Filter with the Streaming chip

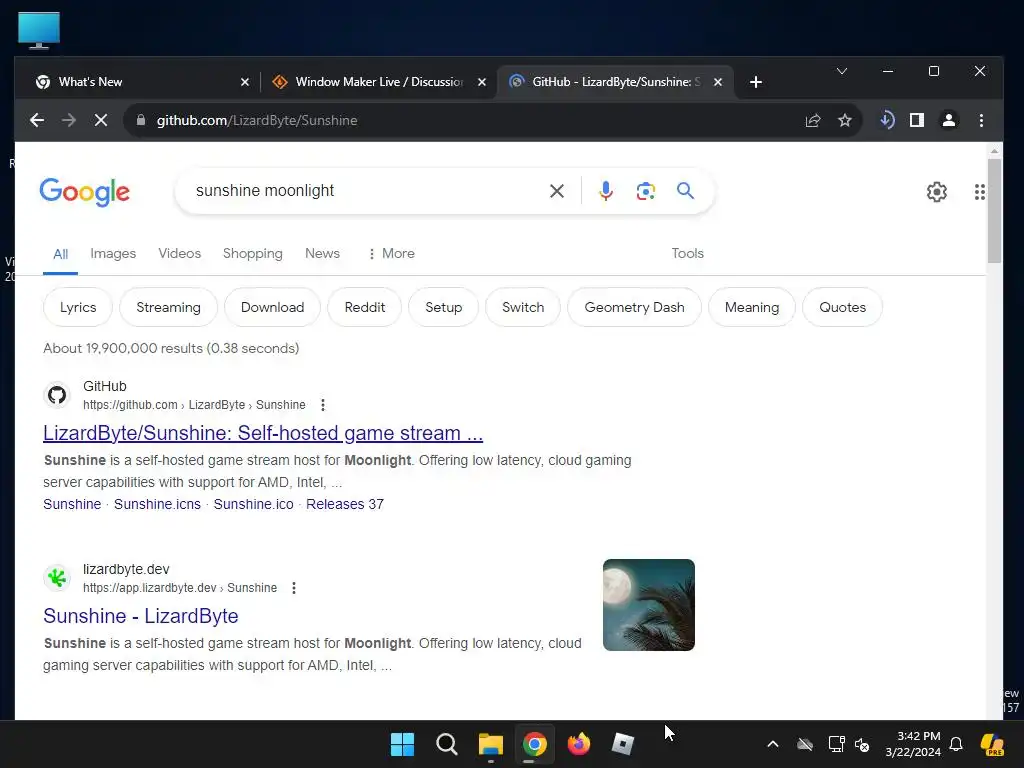(x=168, y=307)
